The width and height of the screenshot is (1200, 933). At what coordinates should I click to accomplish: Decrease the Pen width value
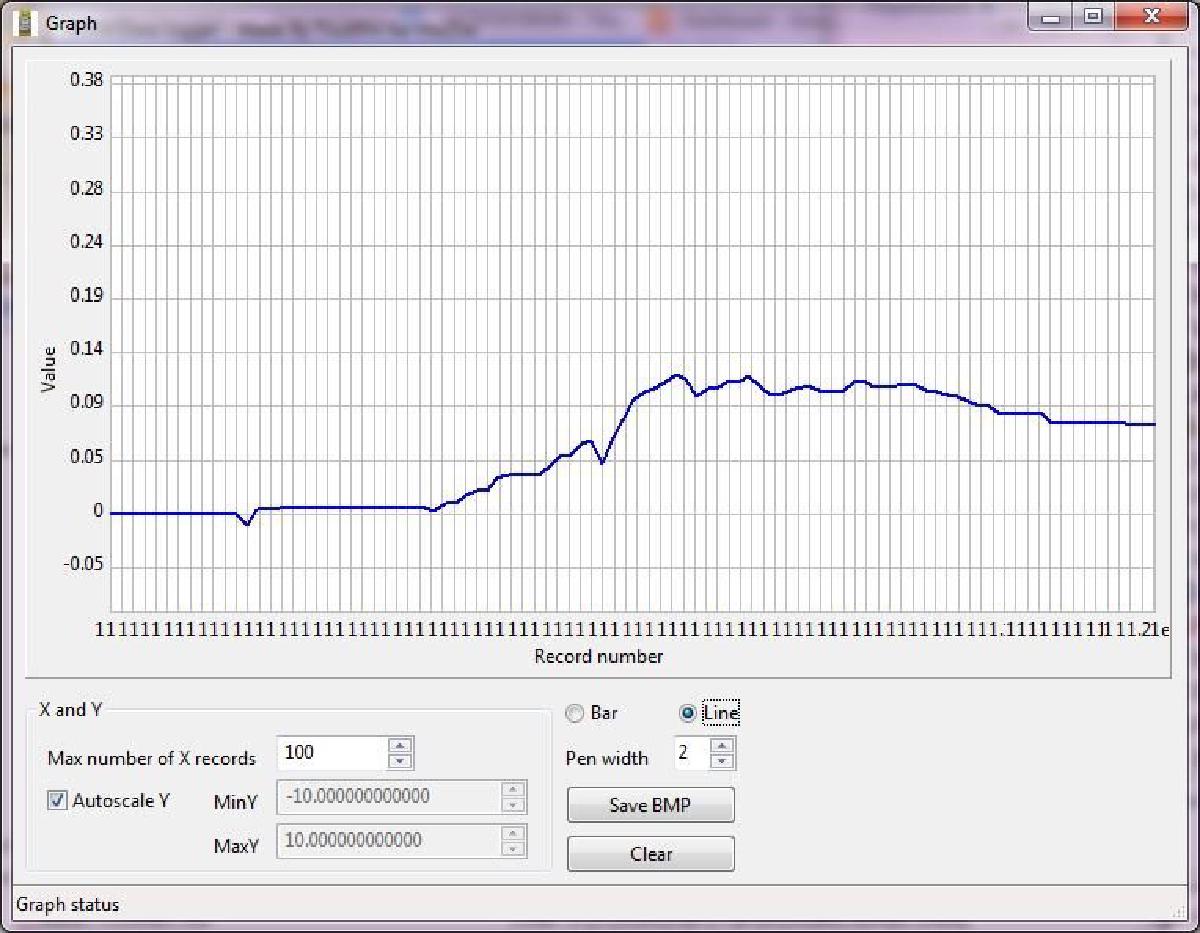(x=722, y=761)
